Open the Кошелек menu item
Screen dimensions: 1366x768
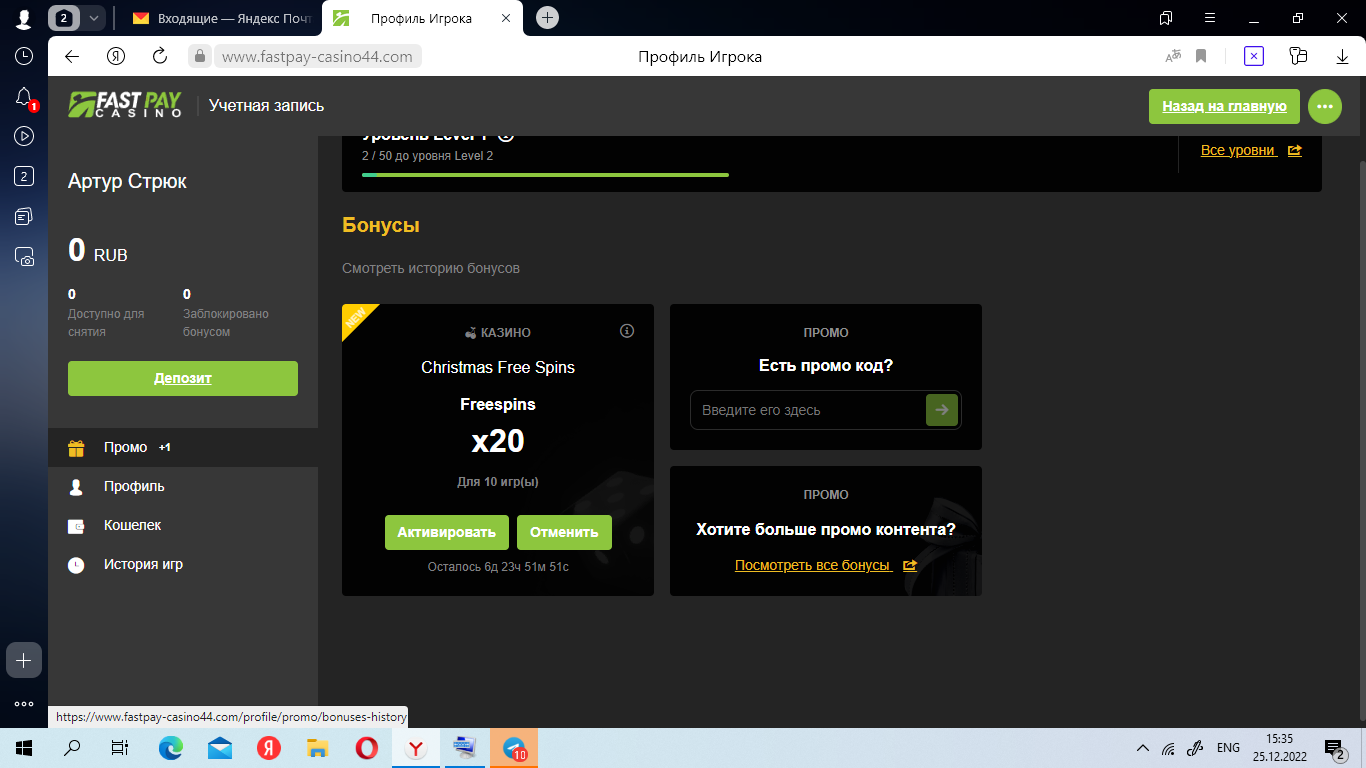[x=183, y=526]
